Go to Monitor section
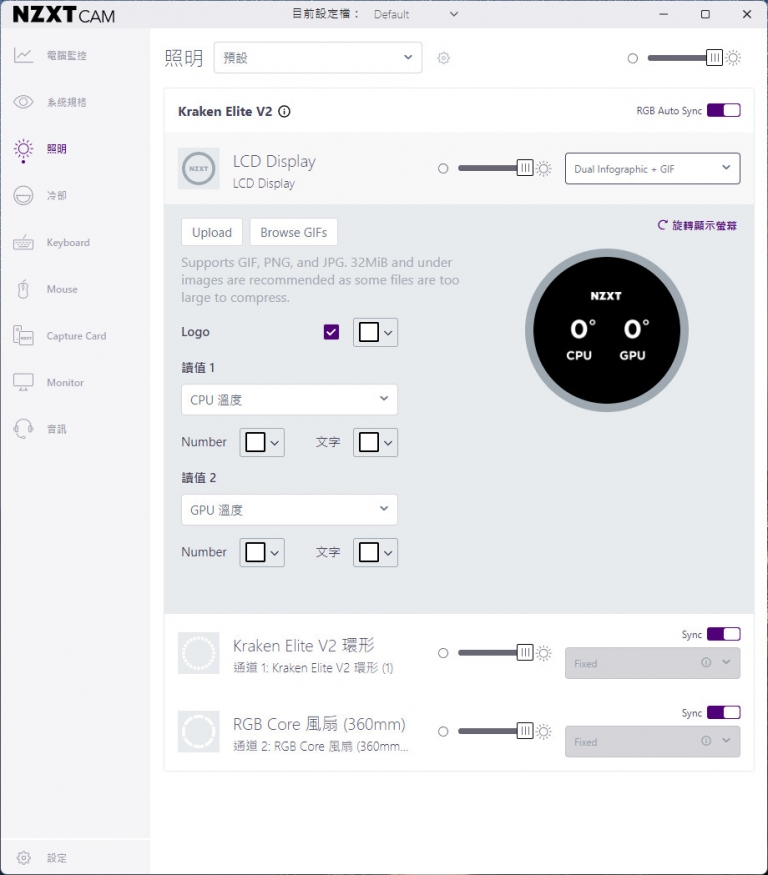 point(65,382)
